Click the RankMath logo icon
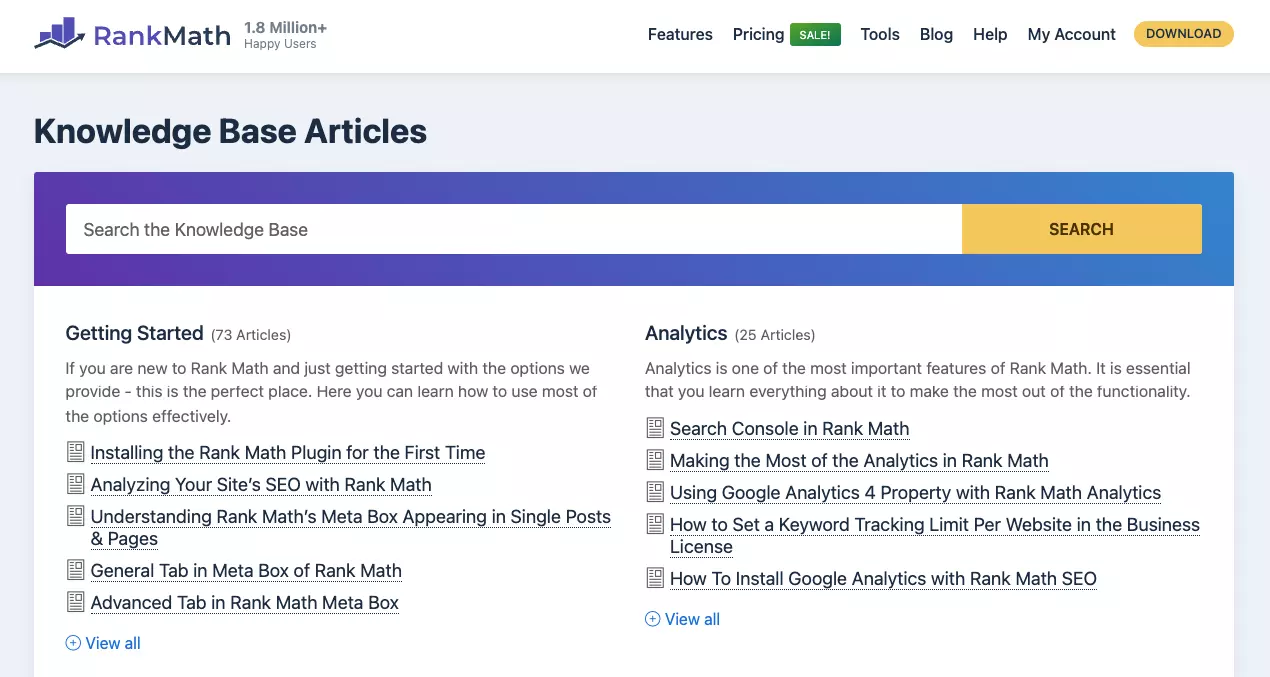The width and height of the screenshot is (1270, 677). point(60,34)
